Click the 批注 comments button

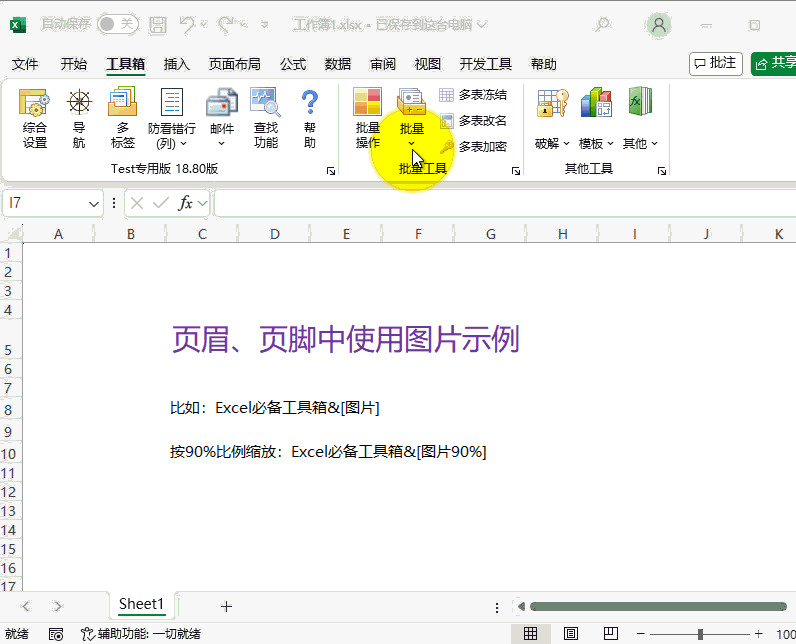click(x=716, y=63)
